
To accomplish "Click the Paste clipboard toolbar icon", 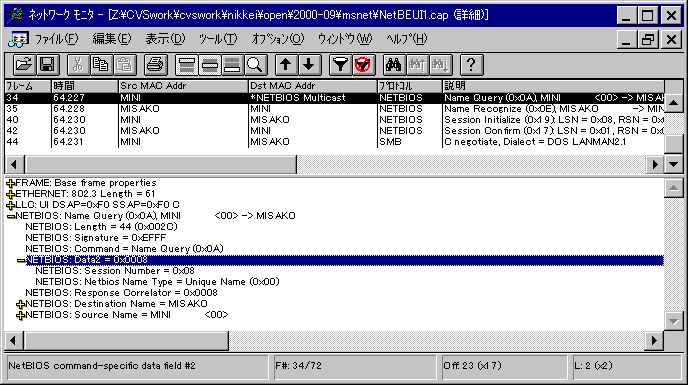I will pyautogui.click(x=124, y=65).
